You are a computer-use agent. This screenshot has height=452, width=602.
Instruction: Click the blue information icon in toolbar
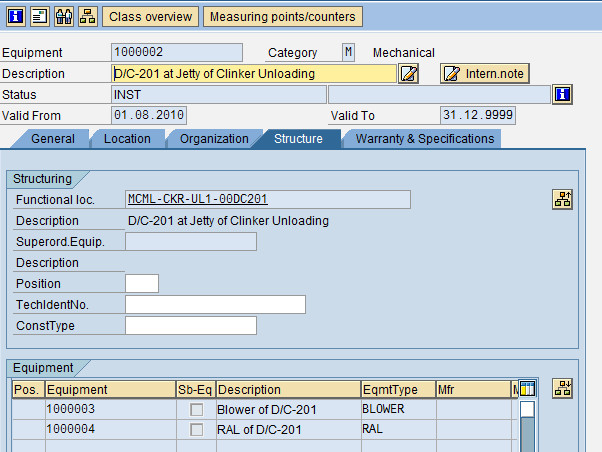[16, 17]
